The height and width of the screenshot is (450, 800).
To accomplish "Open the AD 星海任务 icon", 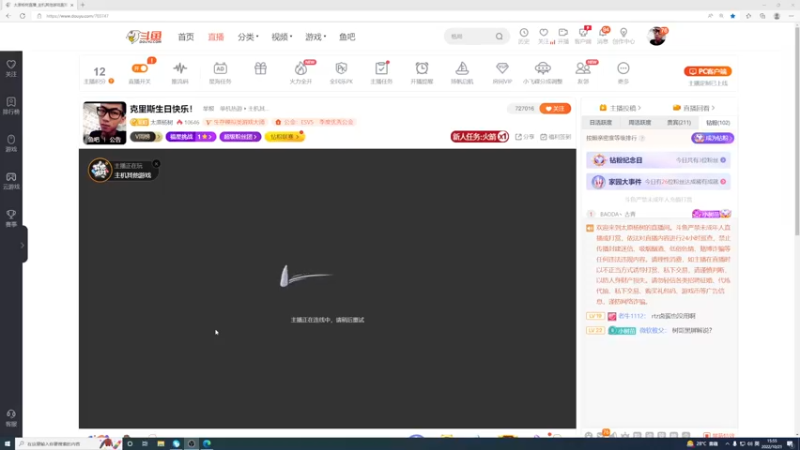I will pos(220,72).
